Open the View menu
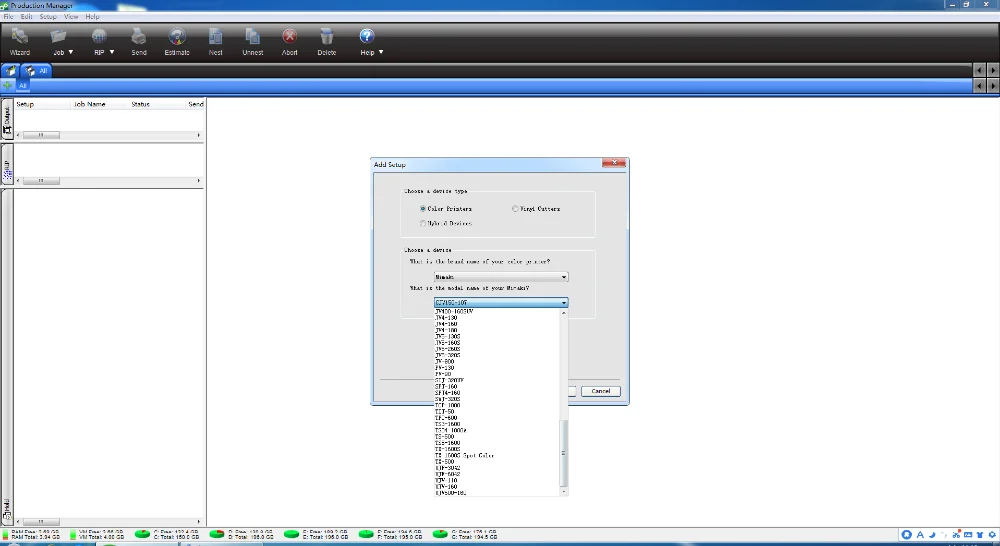Screen dimensions: 1000x546 pyautogui.click(x=71, y=17)
